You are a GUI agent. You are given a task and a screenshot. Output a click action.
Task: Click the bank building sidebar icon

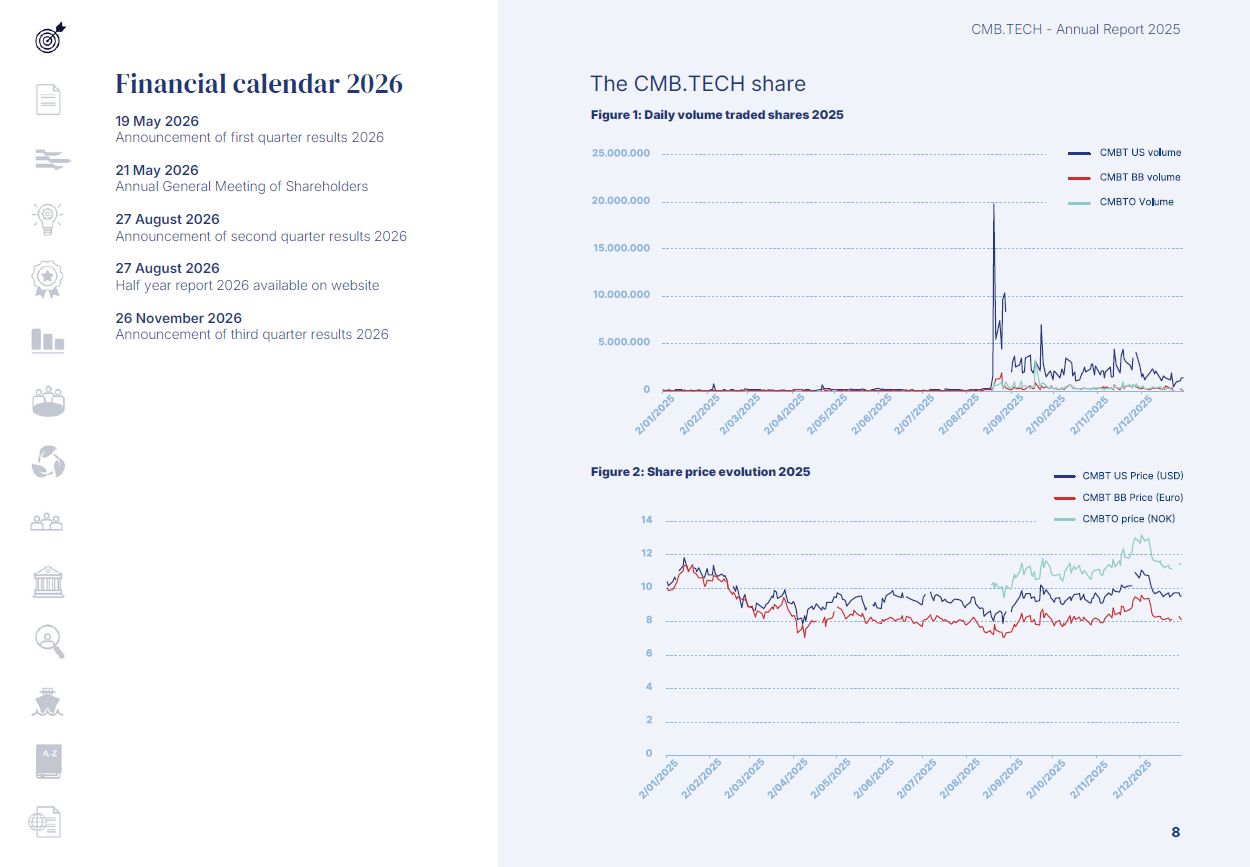click(x=48, y=581)
